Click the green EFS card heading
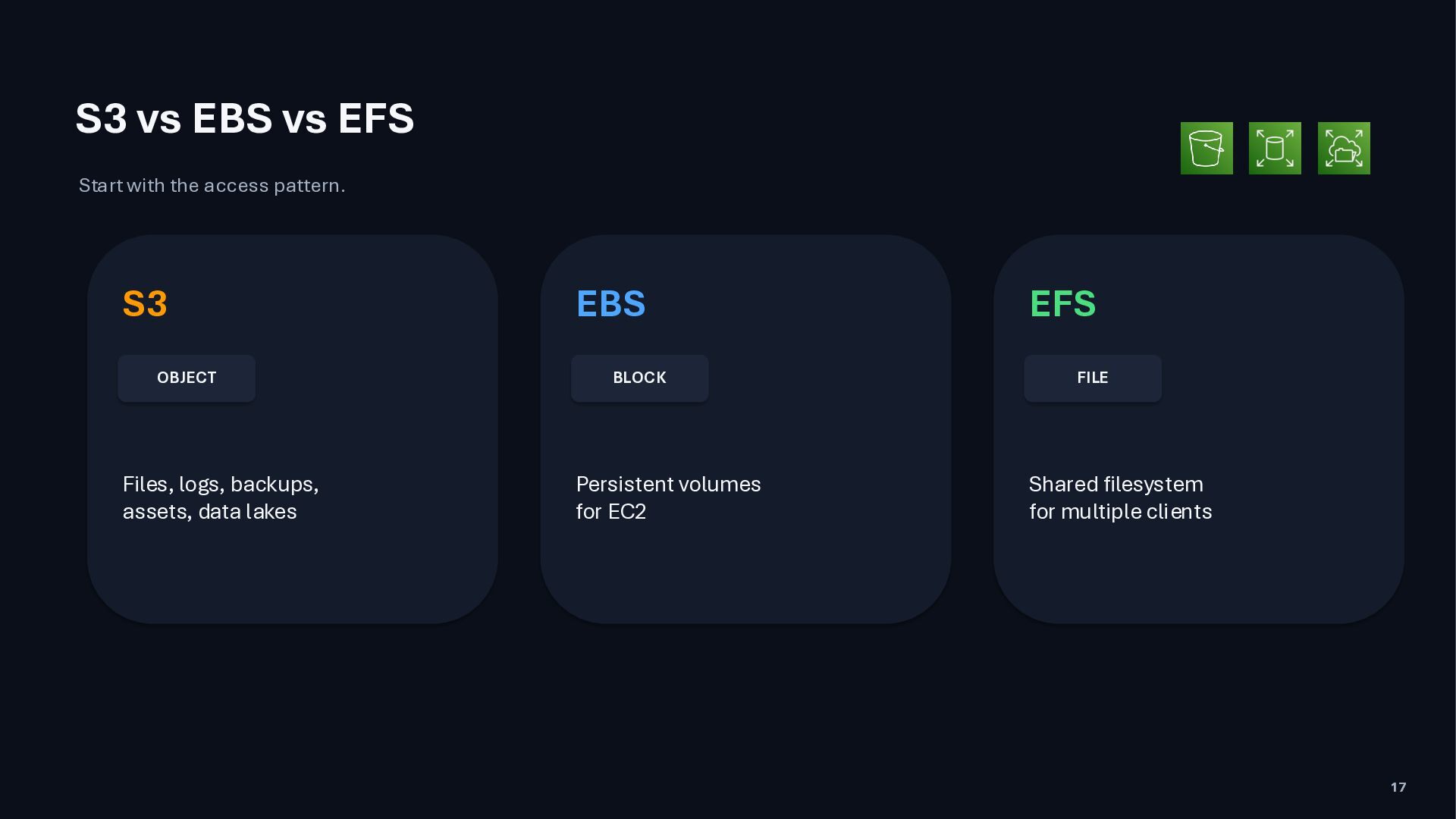 1062,304
